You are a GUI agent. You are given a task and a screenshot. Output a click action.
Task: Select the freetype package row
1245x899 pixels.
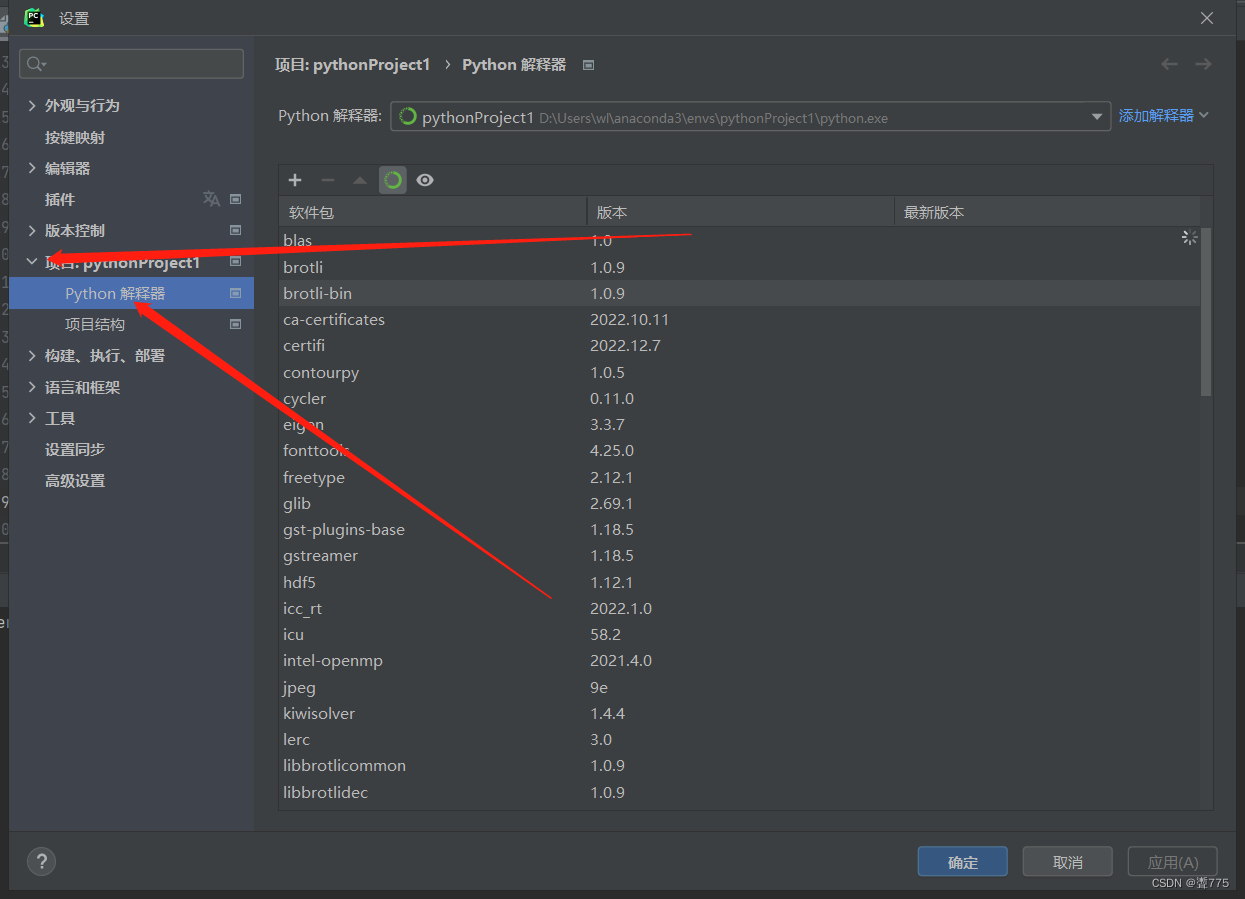(739, 477)
